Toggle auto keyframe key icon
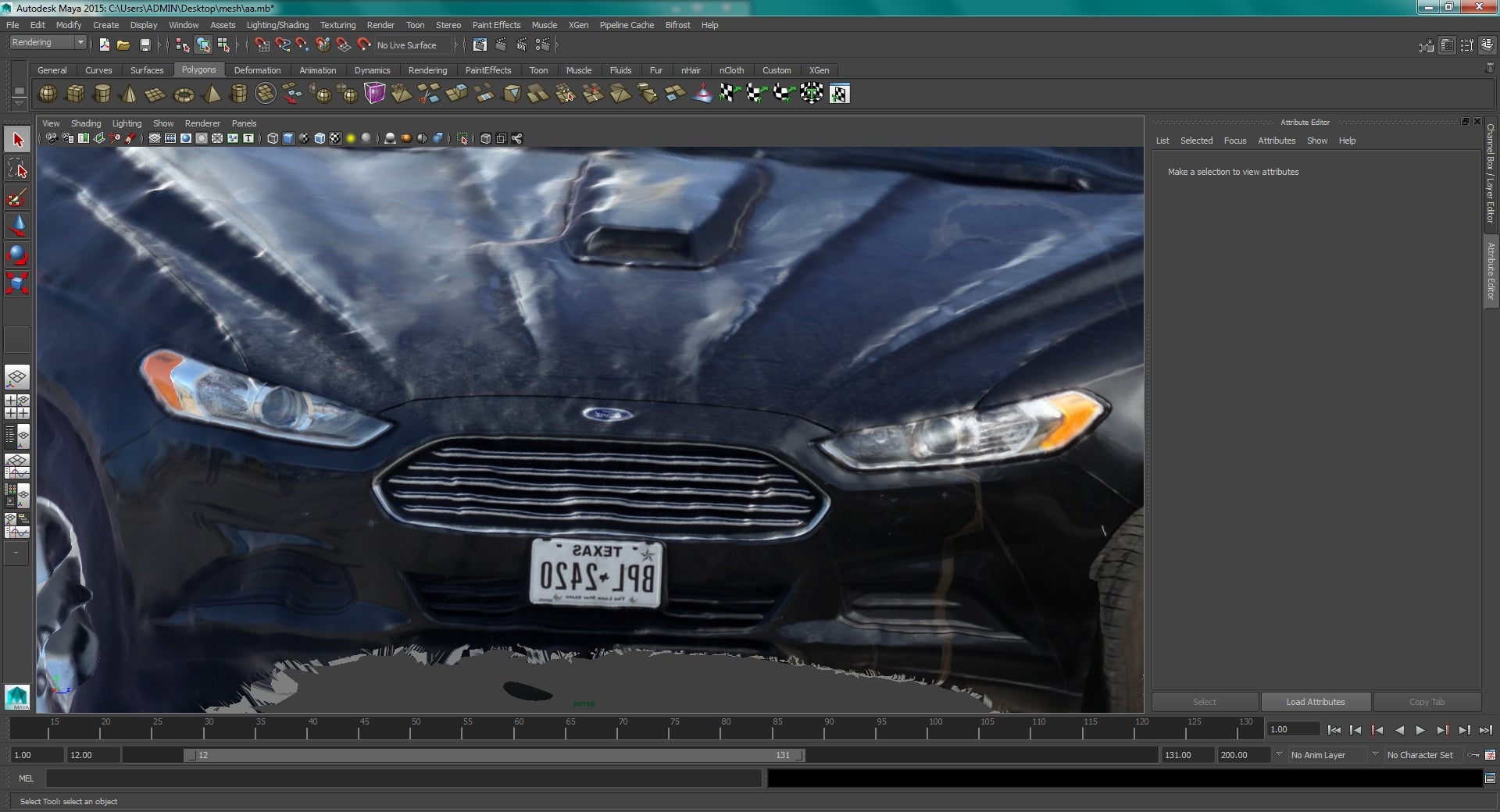 (1473, 755)
